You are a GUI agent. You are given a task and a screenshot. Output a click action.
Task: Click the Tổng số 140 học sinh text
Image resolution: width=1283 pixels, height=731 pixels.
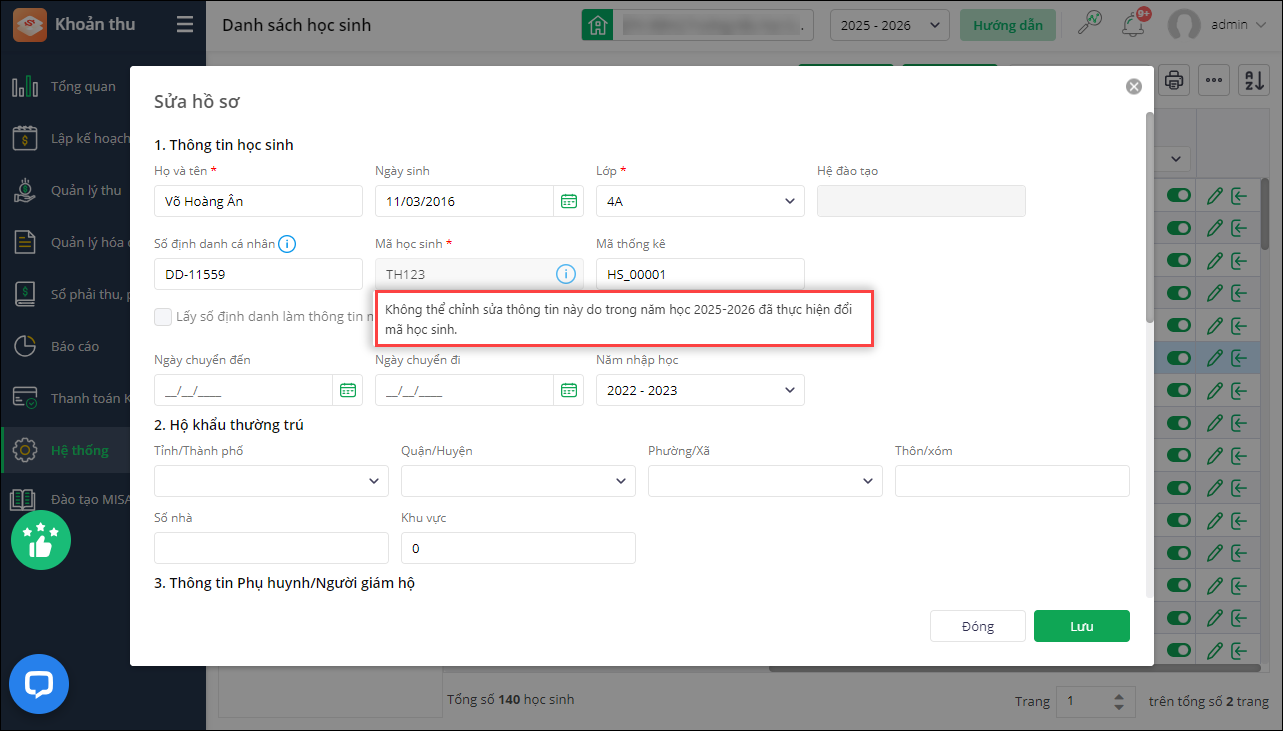[511, 699]
